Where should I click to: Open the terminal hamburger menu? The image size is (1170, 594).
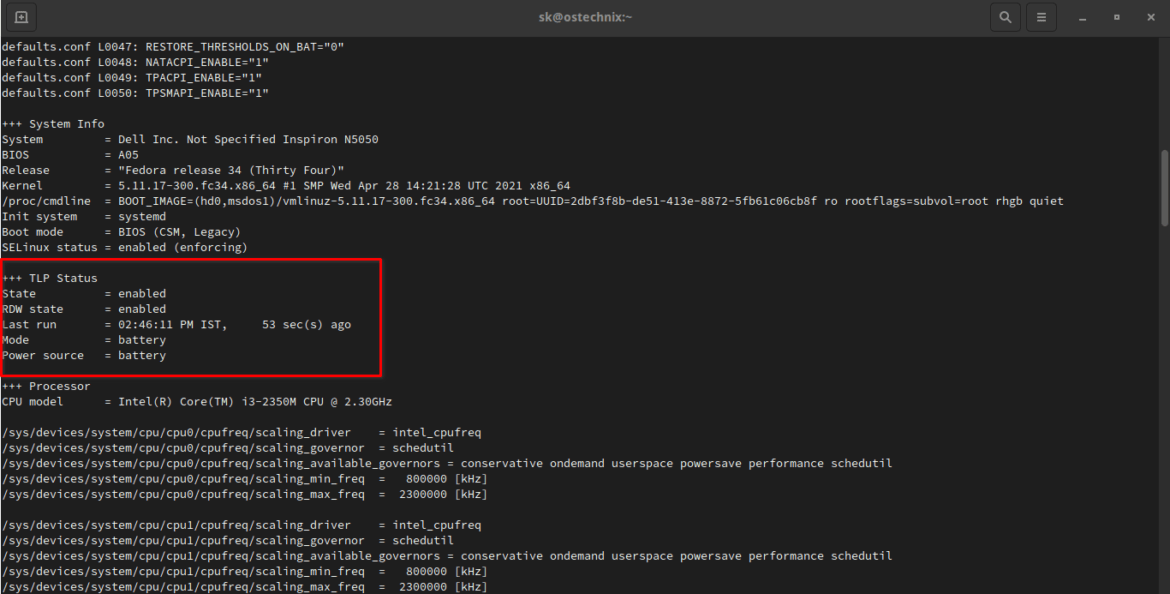(1040, 16)
